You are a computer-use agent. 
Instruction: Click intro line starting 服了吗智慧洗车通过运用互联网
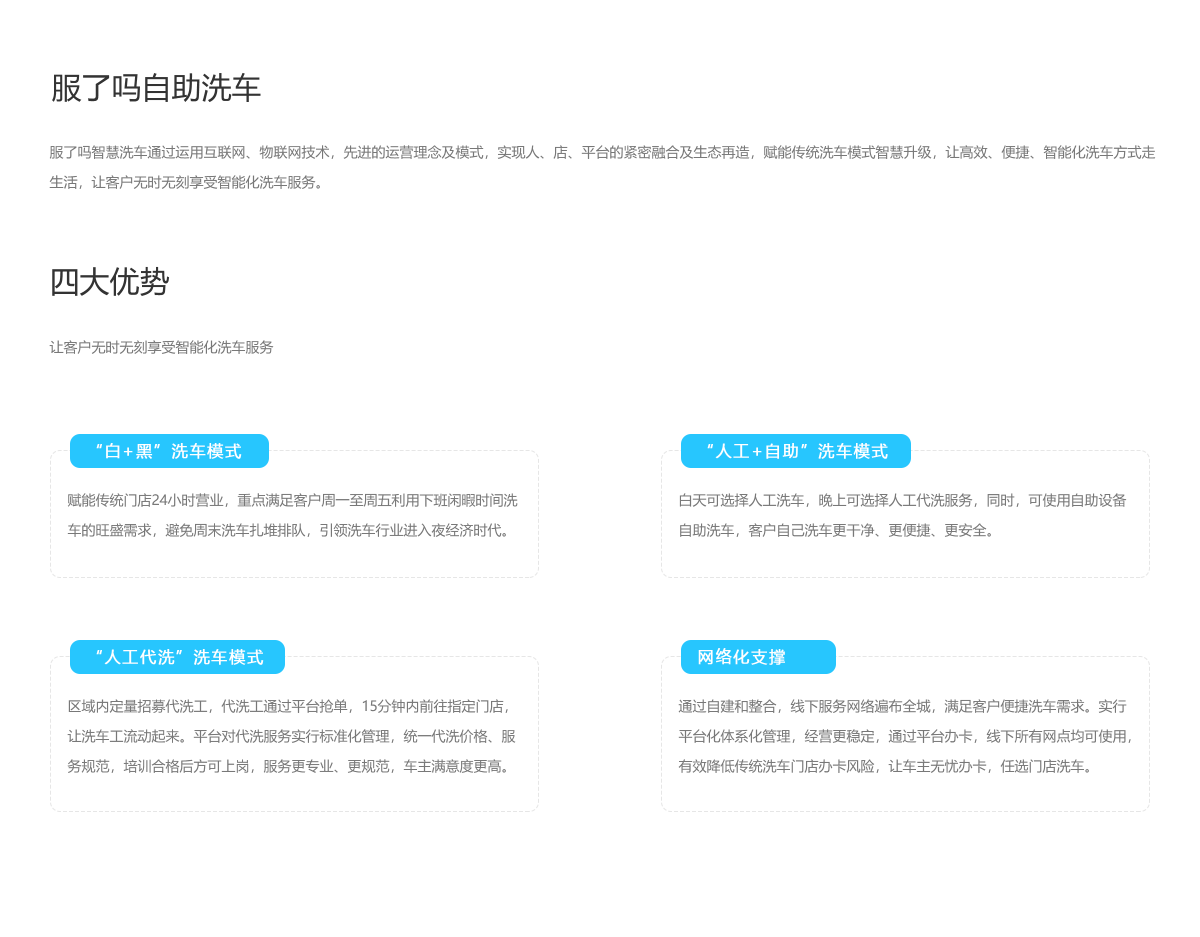602,153
